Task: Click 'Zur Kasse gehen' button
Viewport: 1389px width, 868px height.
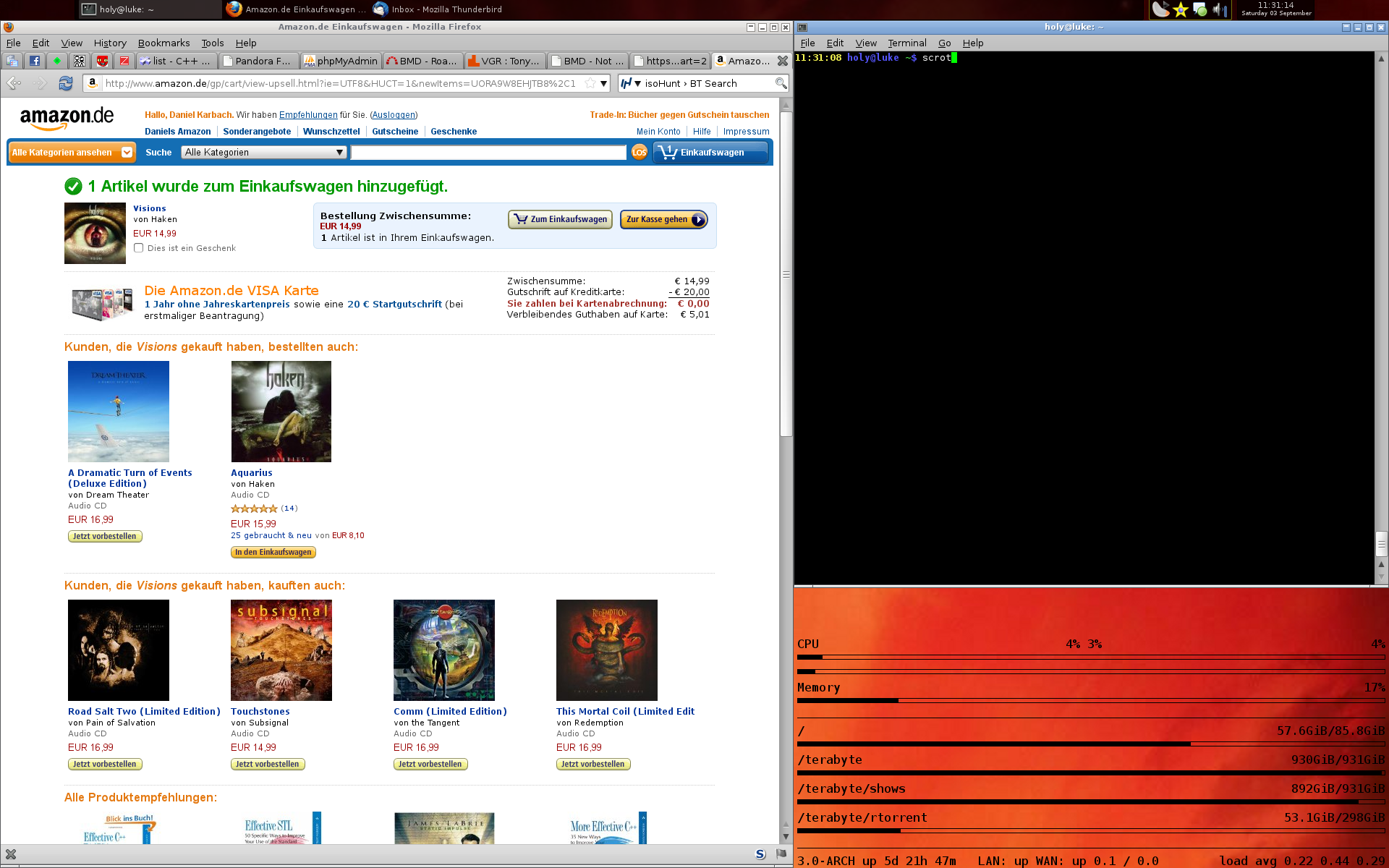Action: click(664, 219)
